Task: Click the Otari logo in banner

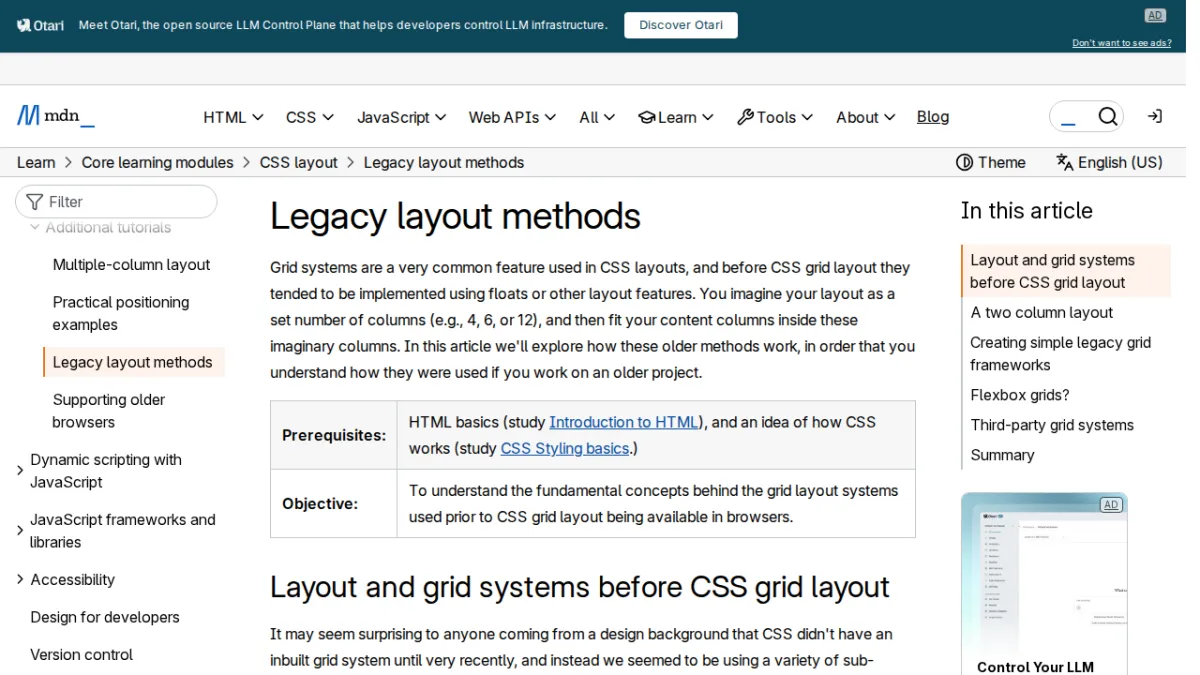Action: pyautogui.click(x=40, y=25)
